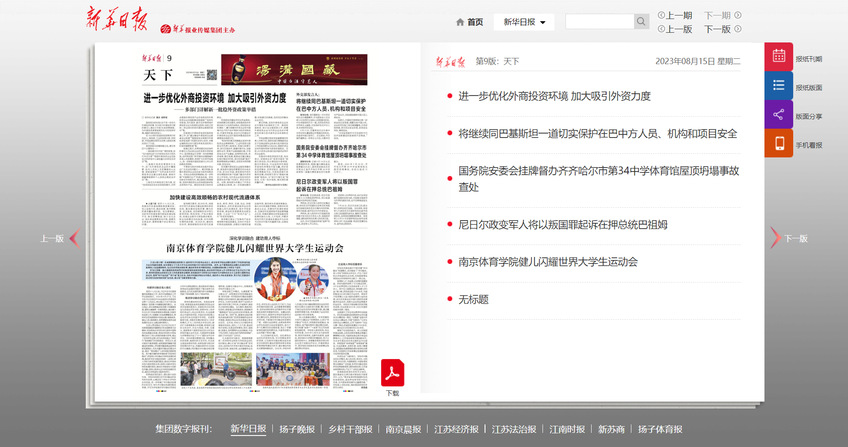The image size is (848, 447).
Task: Open 江苏经济报 from footer list
Action: coord(457,429)
